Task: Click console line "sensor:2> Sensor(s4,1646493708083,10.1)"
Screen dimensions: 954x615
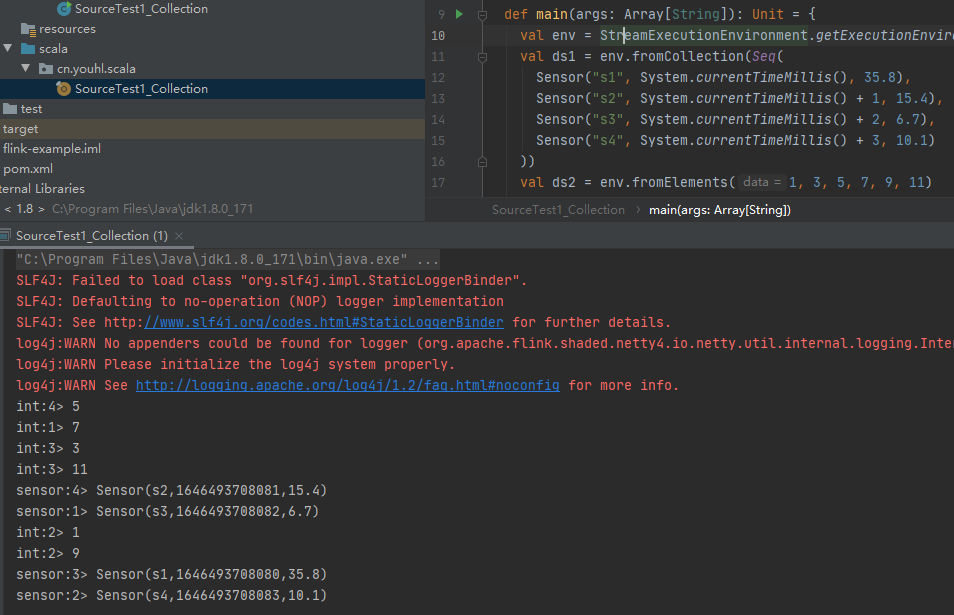Action: coord(172,596)
